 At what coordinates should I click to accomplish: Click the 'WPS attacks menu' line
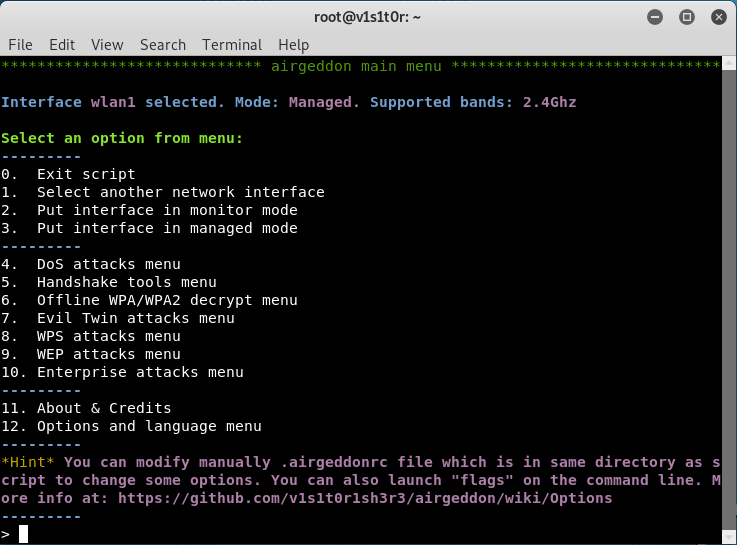click(x=108, y=336)
